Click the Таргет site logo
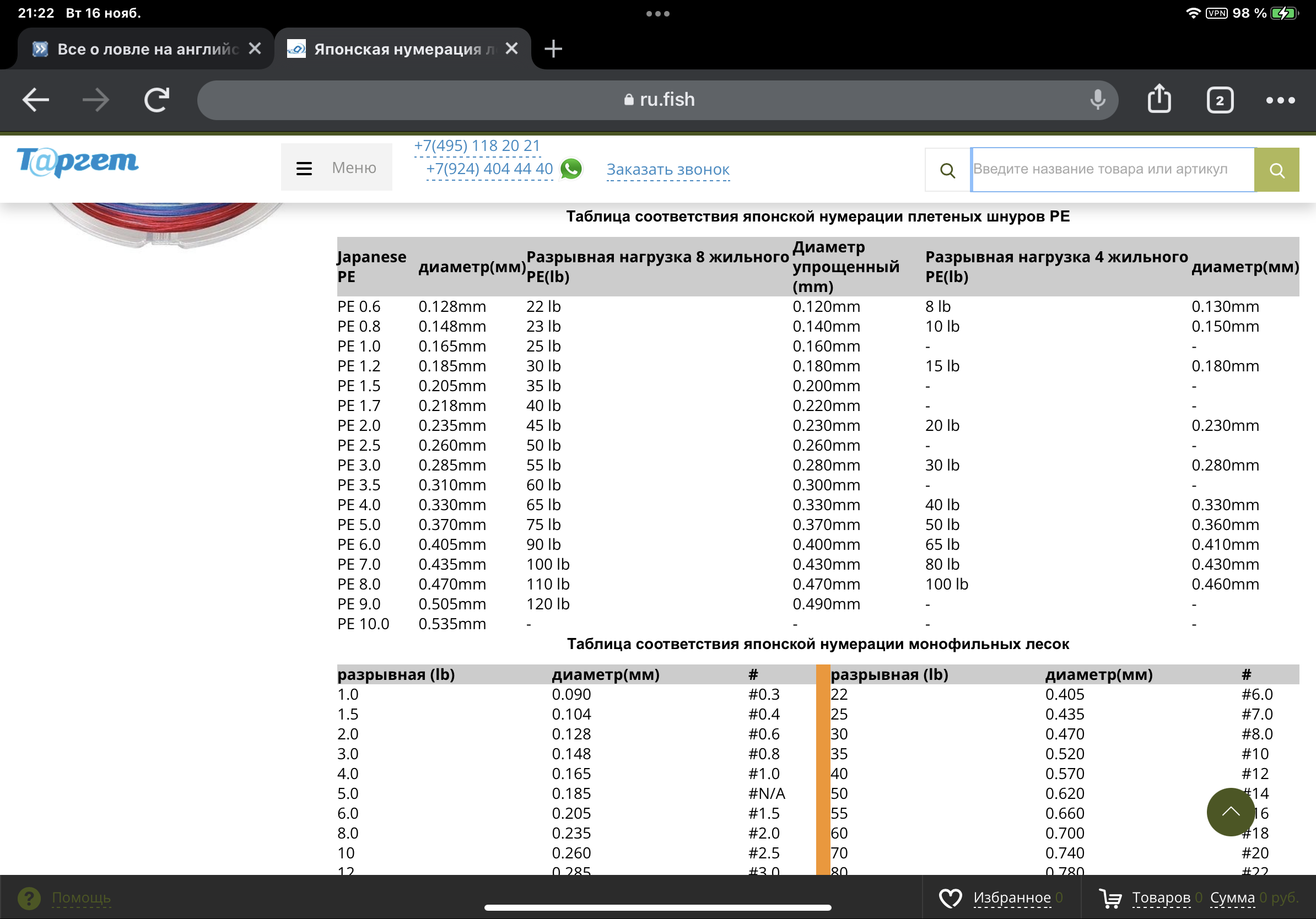This screenshot has width=1316, height=919. pos(77,162)
